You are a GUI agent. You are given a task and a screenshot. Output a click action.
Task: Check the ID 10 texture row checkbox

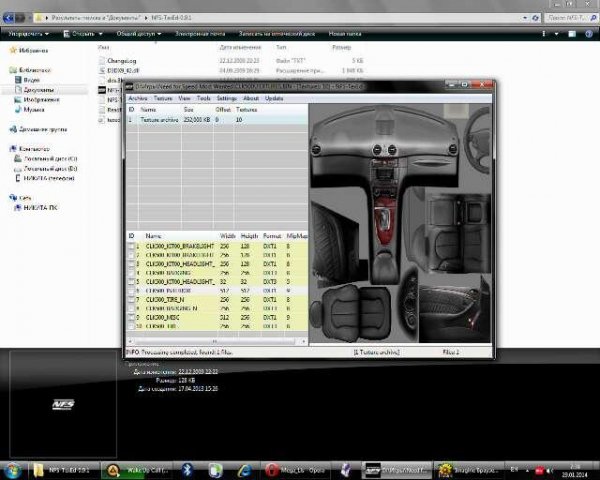[x=131, y=327]
